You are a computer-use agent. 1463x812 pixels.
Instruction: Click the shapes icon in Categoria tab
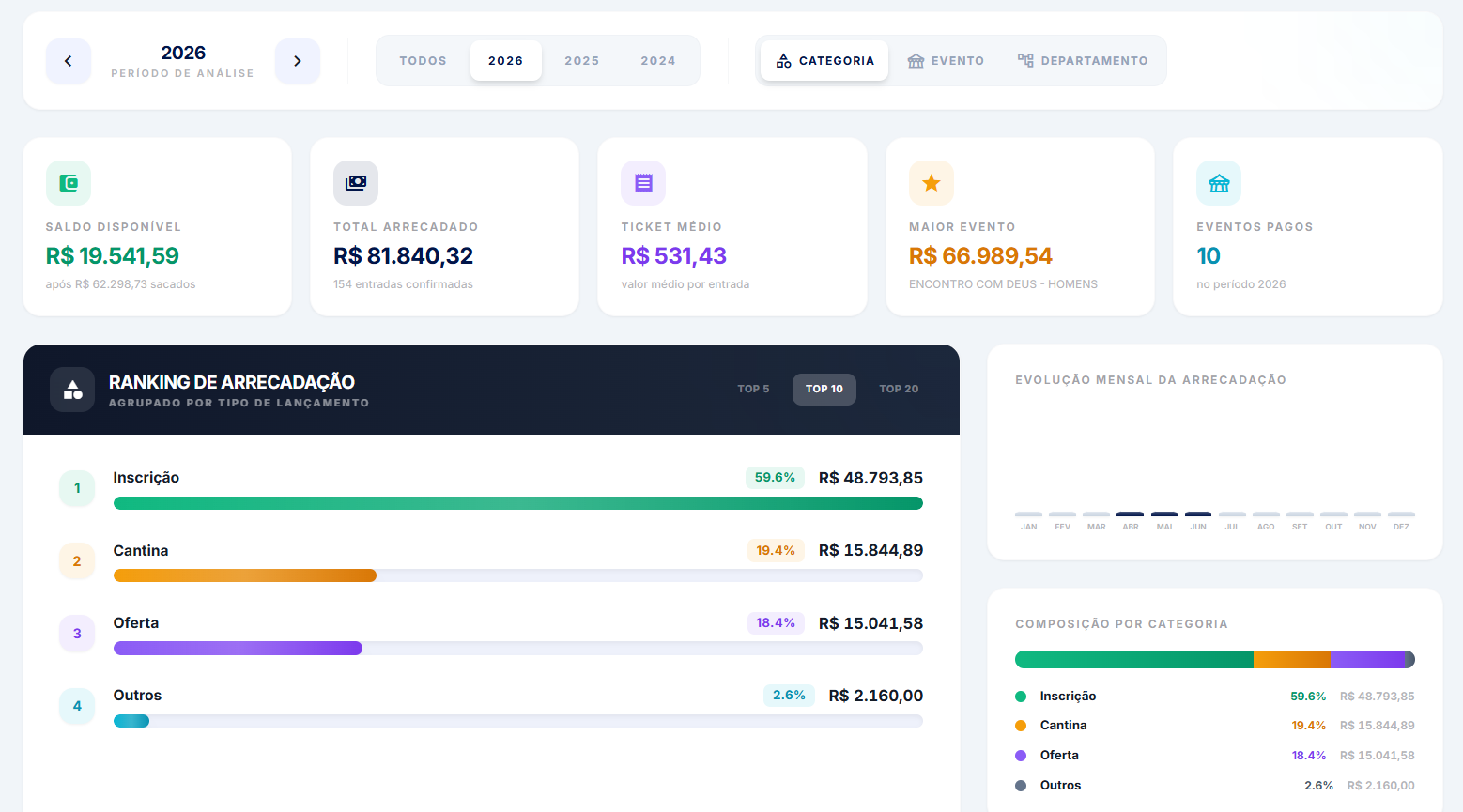coord(783,61)
